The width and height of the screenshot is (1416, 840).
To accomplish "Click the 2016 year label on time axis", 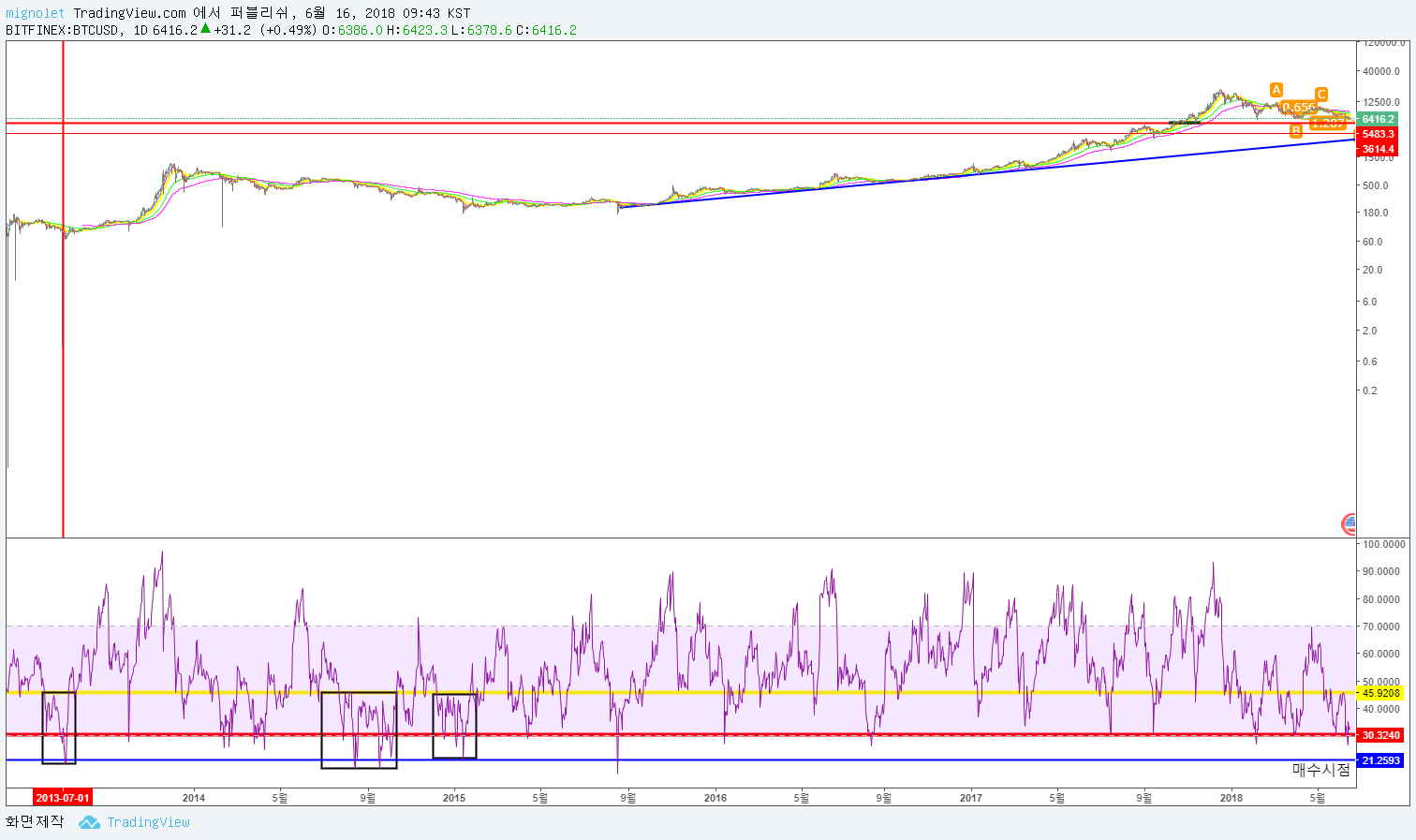I will pos(715,798).
